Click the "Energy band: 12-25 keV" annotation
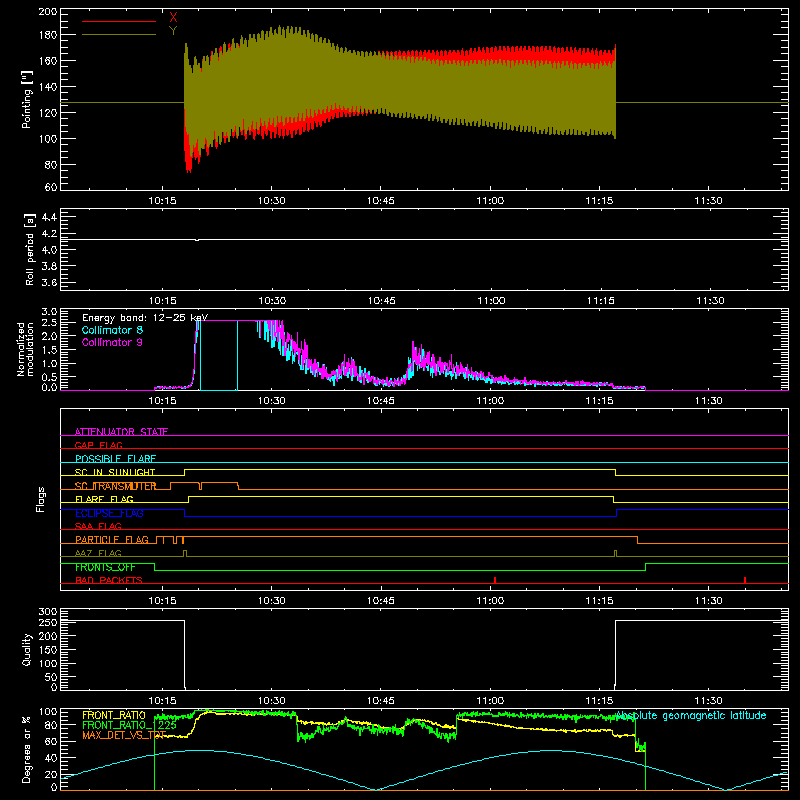The width and height of the screenshot is (800, 800). 145,318
